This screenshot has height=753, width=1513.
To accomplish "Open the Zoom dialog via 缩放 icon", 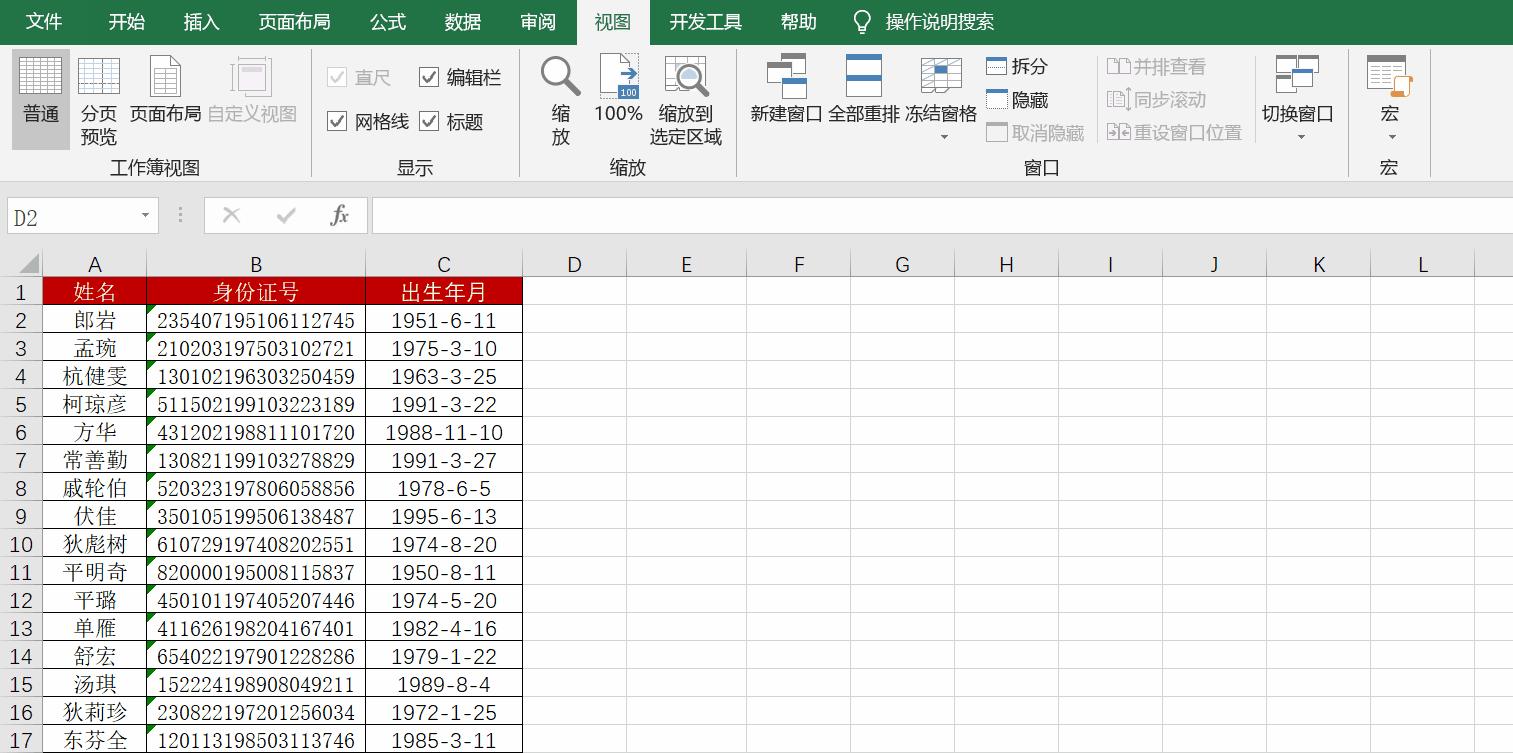I will click(558, 97).
